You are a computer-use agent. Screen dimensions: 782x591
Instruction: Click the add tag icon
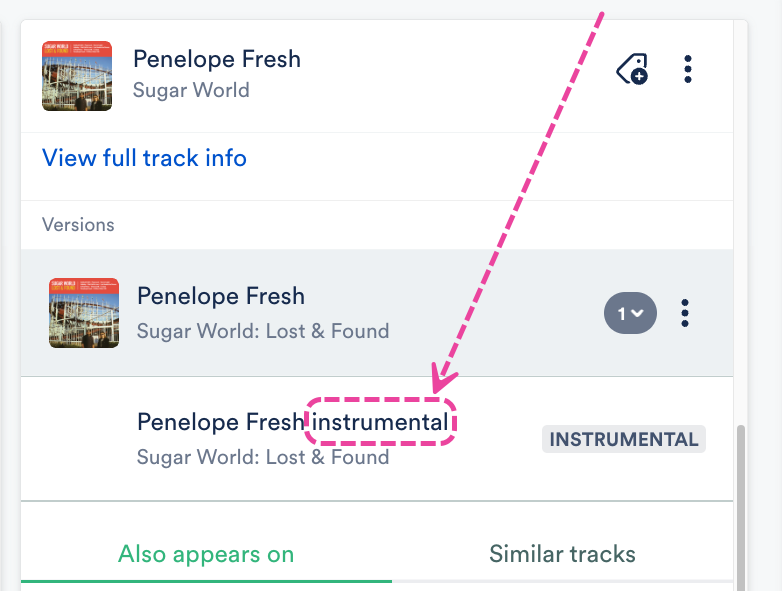632,70
